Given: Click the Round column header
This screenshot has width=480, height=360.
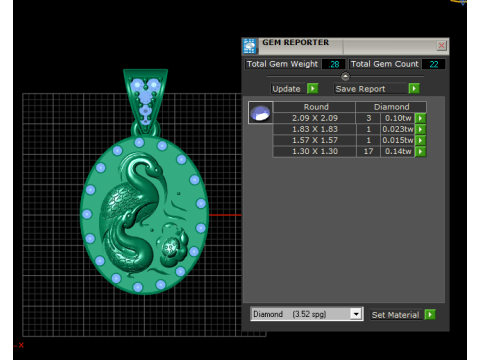Looking at the screenshot, I should 315,107.
